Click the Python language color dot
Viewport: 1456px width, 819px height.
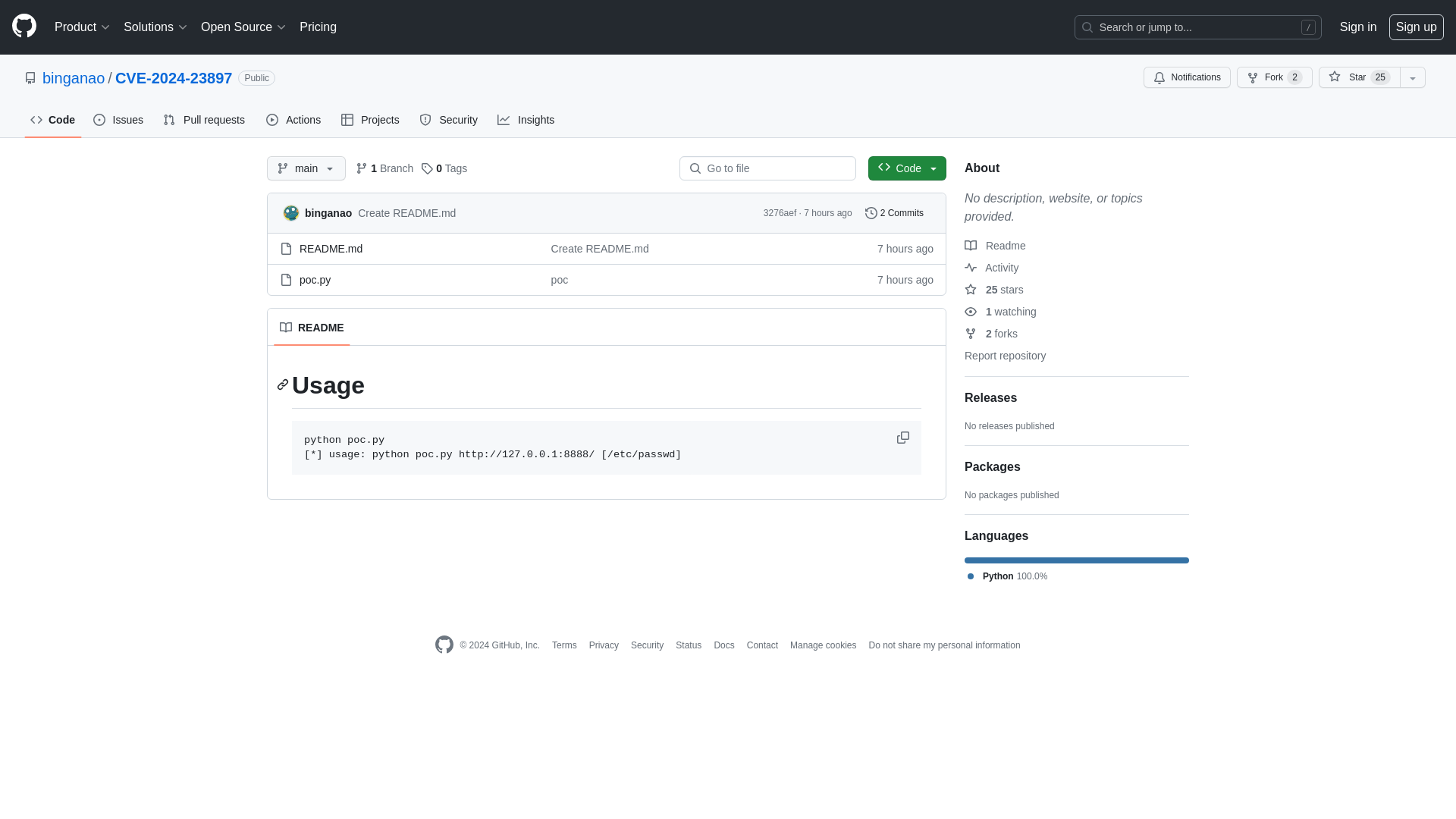coord(971,576)
